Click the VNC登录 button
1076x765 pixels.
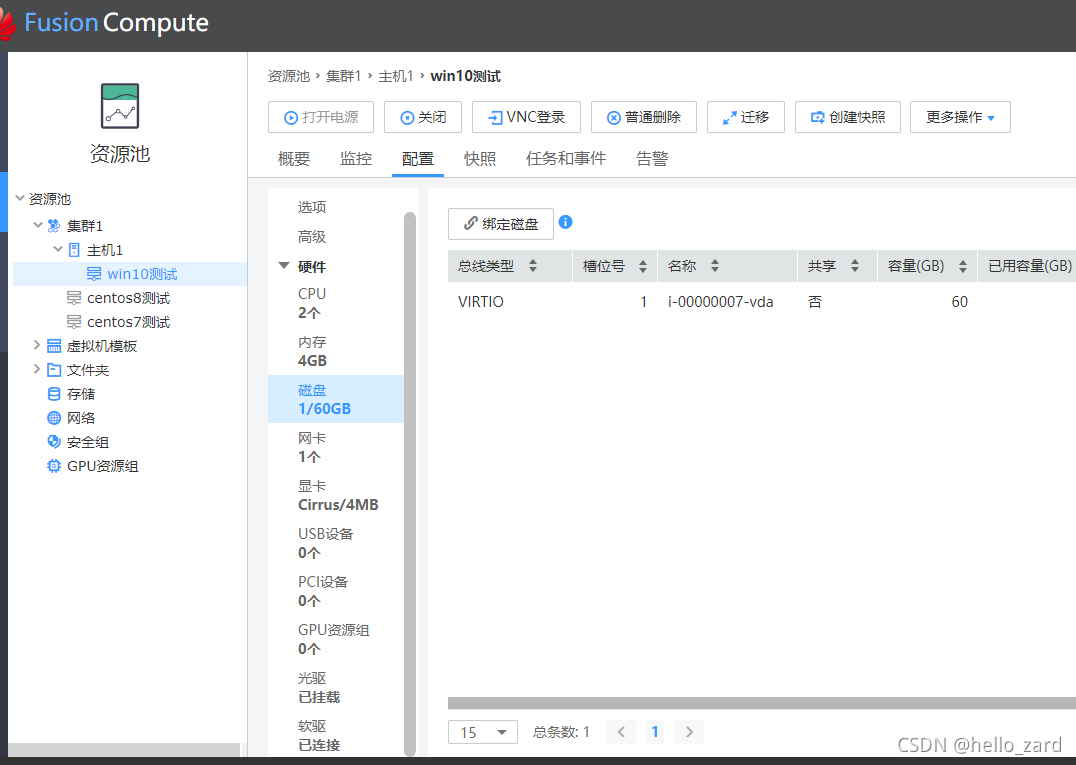pos(526,117)
